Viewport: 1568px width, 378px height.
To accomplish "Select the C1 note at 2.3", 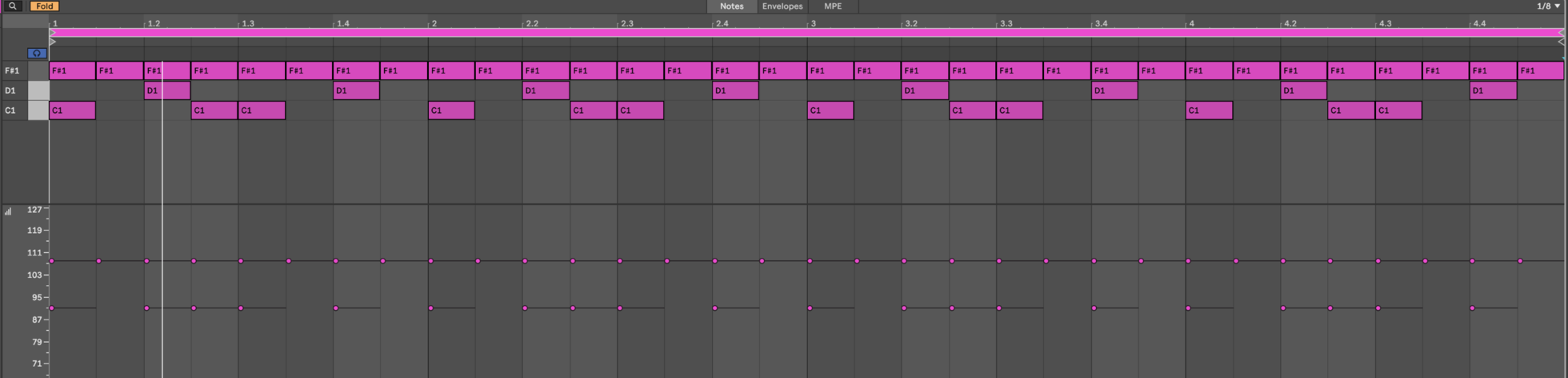I will [640, 111].
